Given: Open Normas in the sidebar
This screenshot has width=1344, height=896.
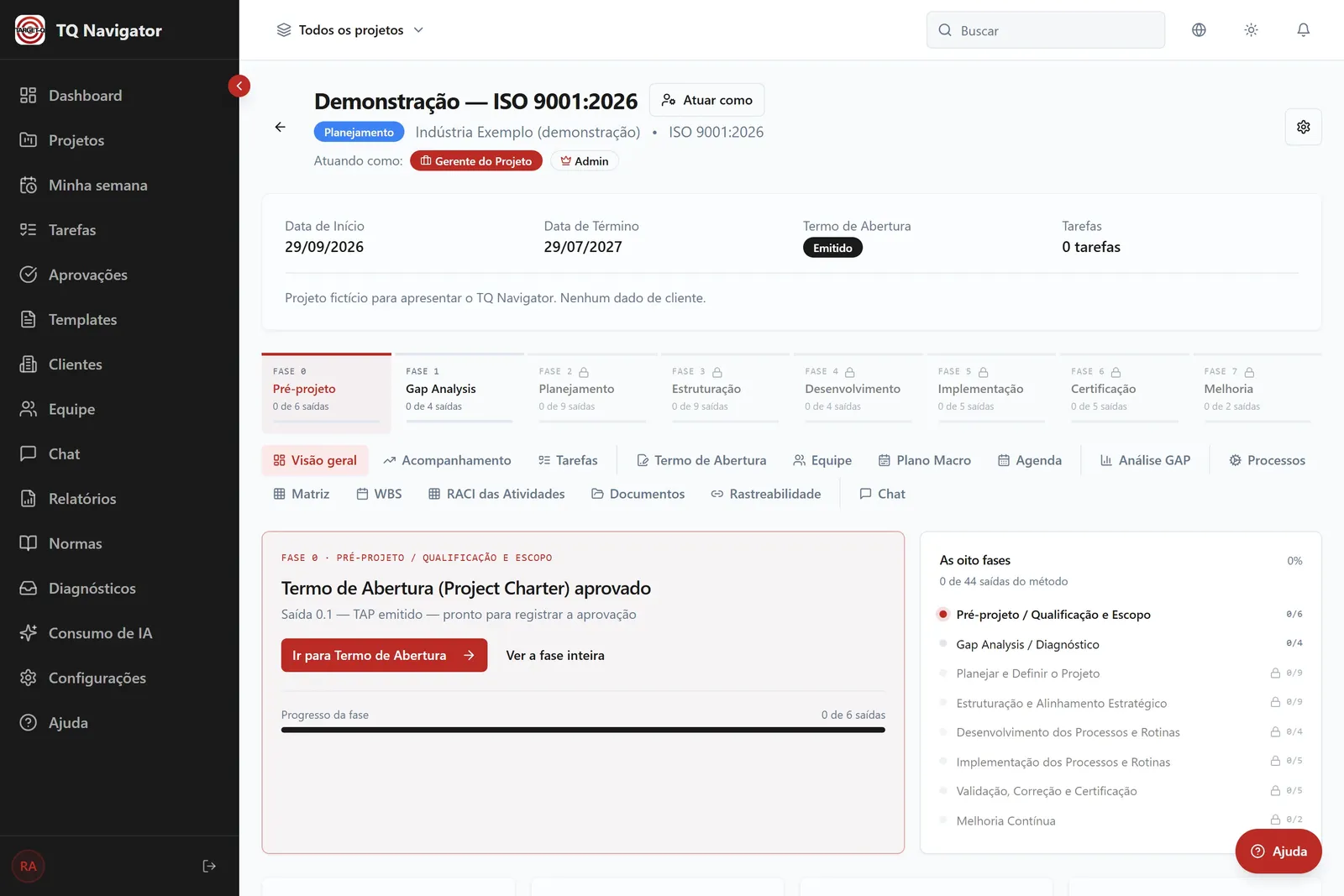Looking at the screenshot, I should [x=119, y=543].
